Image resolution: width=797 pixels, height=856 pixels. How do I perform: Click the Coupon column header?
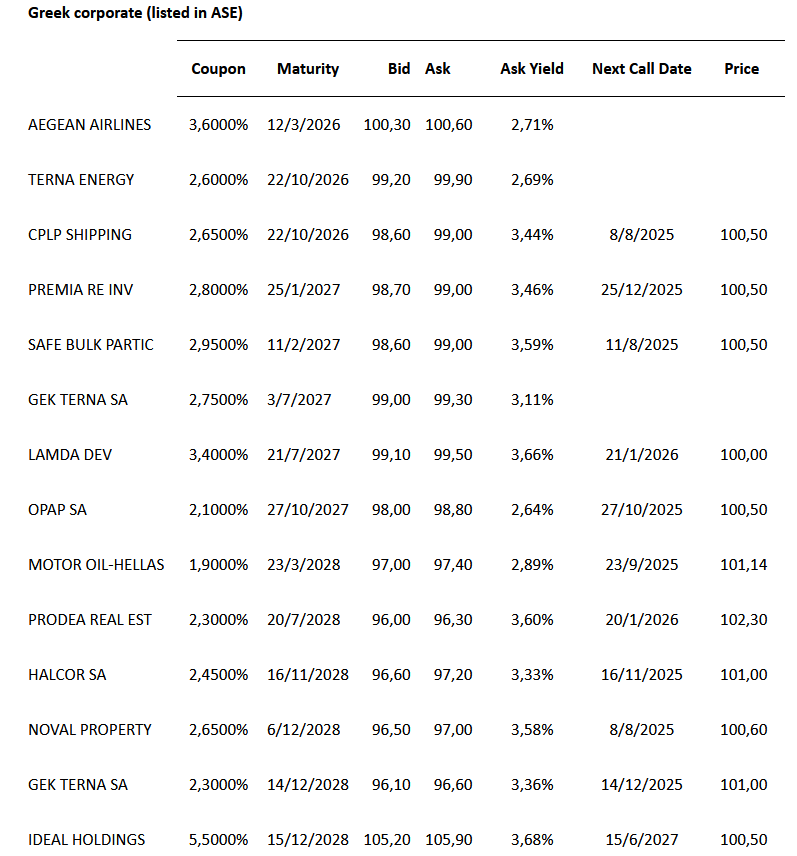click(x=218, y=69)
